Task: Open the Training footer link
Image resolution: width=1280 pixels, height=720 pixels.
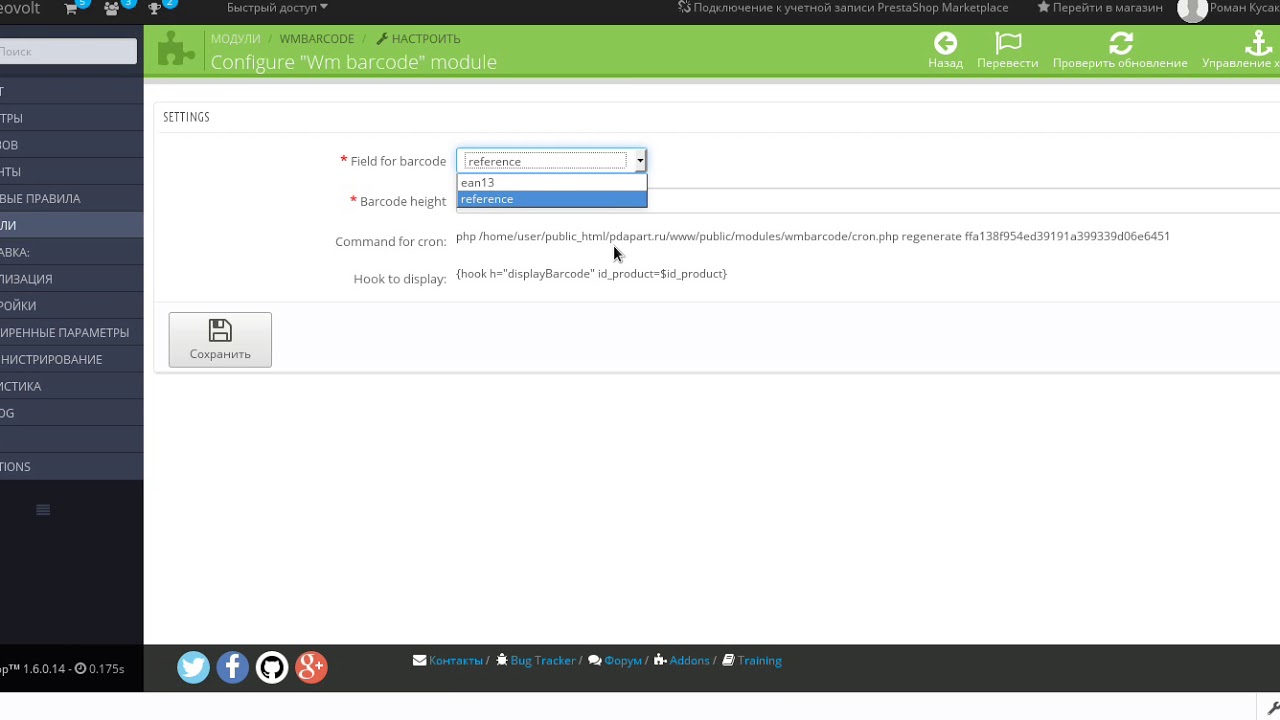Action: coord(752,661)
